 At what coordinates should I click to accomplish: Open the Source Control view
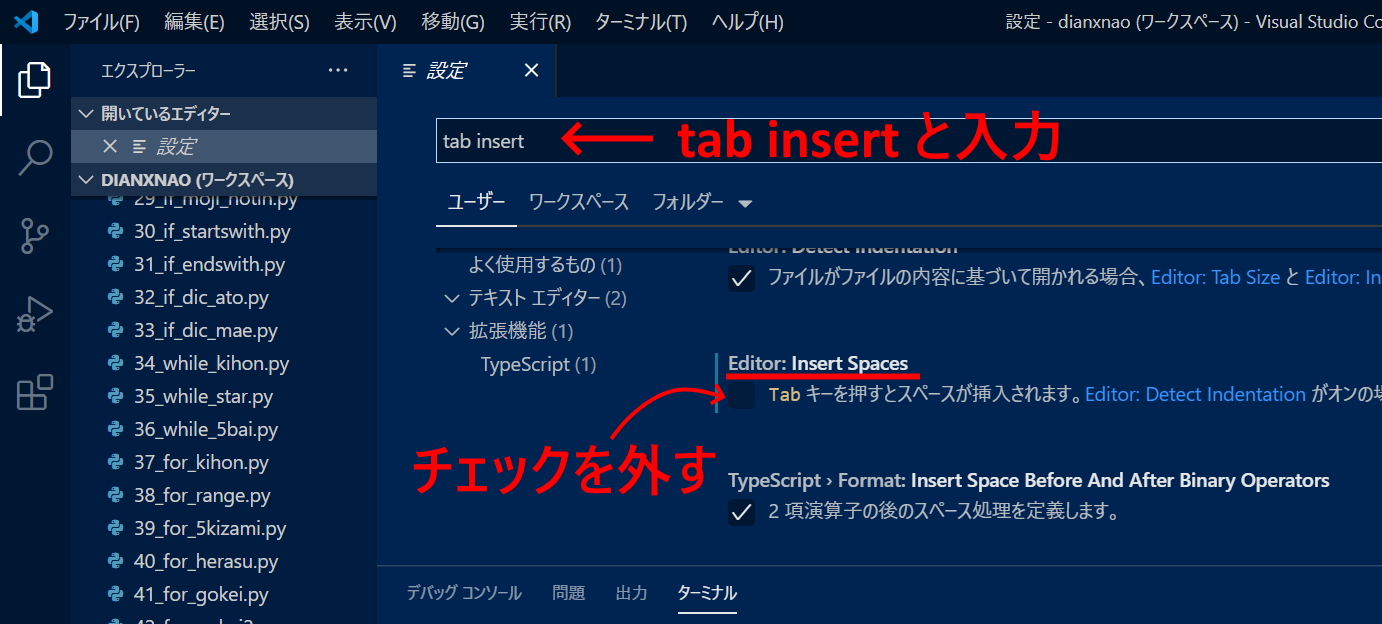[34, 236]
